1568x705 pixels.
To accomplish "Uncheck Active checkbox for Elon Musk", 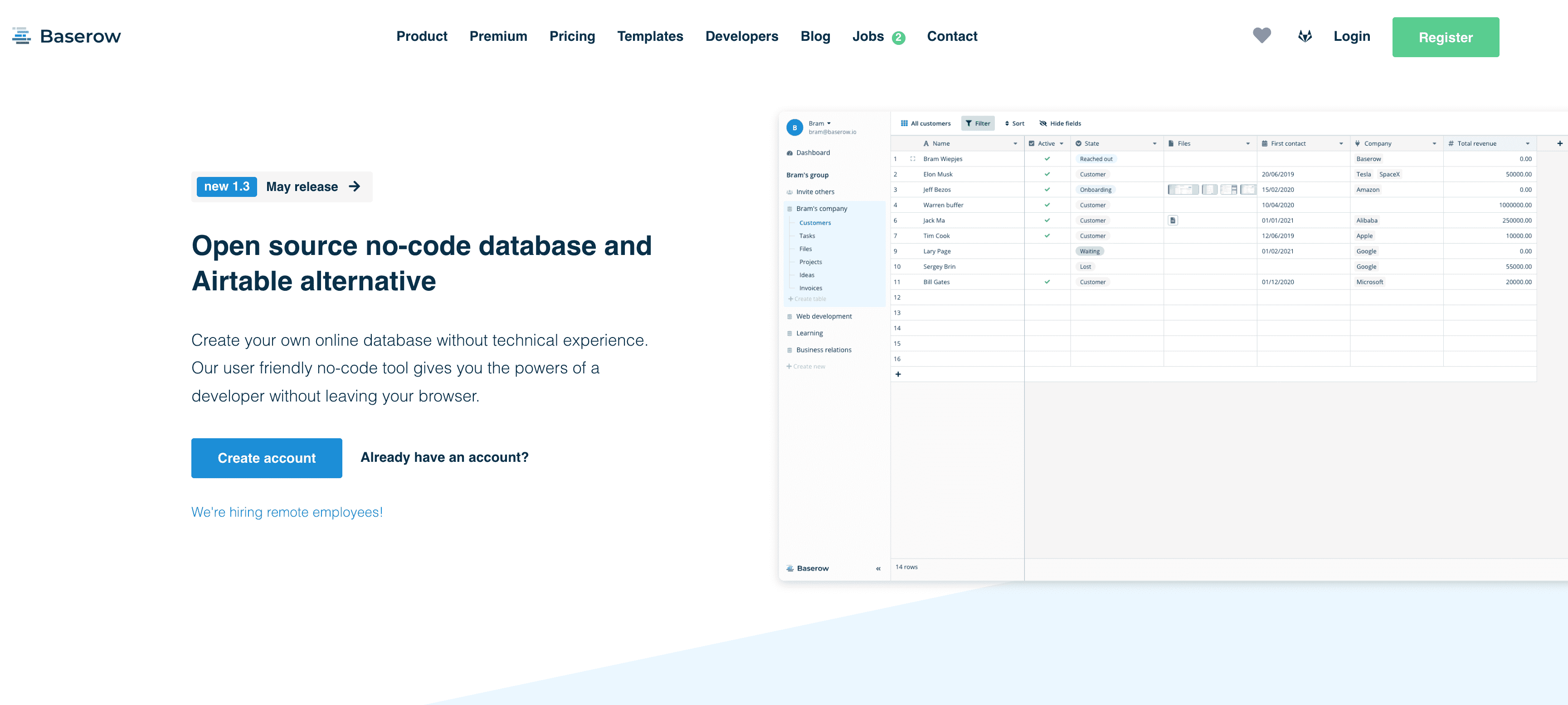I will [1047, 174].
